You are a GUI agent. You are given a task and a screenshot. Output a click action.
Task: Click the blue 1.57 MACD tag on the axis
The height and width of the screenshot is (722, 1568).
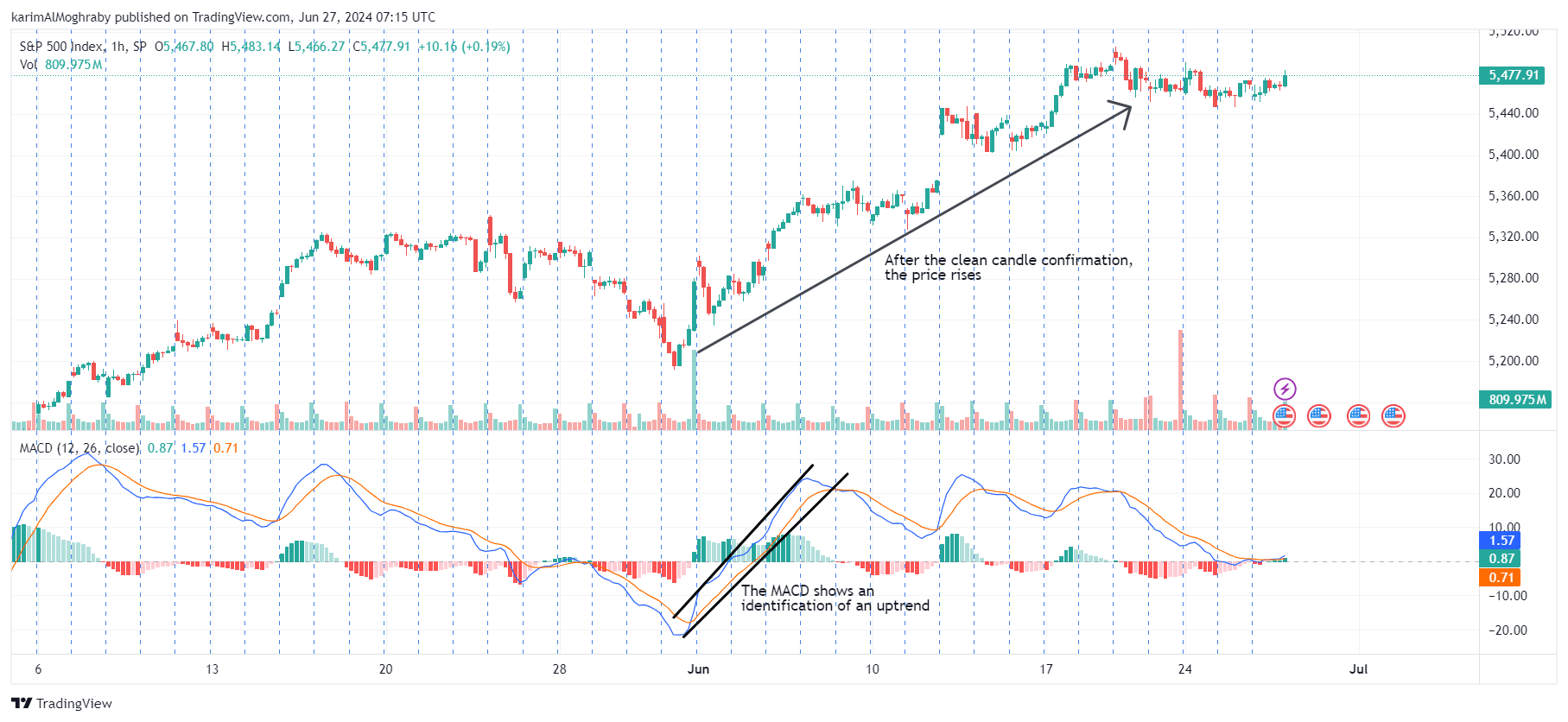pyautogui.click(x=1501, y=541)
